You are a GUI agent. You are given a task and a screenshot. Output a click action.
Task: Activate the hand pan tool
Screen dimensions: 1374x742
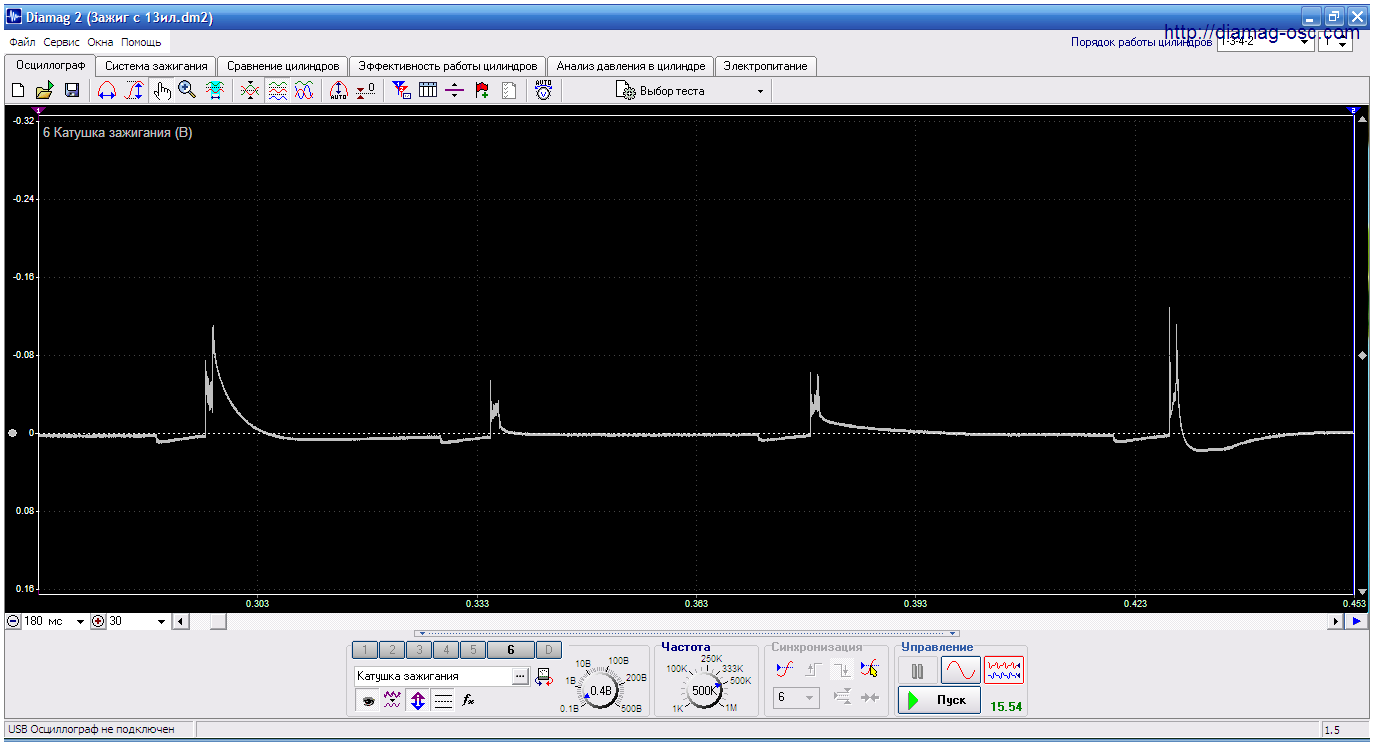[x=161, y=90]
